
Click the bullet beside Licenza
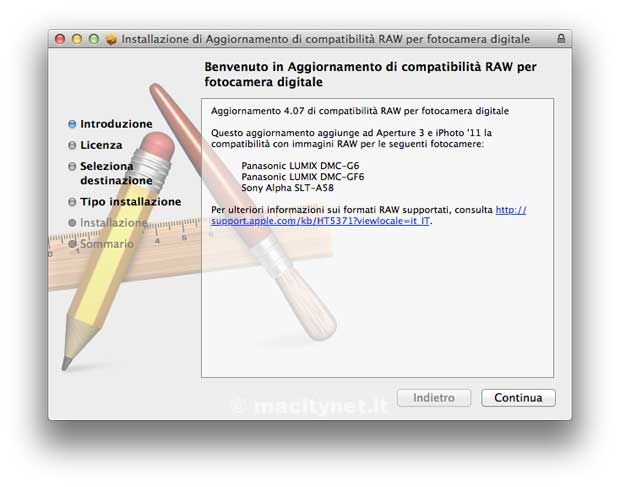(72, 145)
